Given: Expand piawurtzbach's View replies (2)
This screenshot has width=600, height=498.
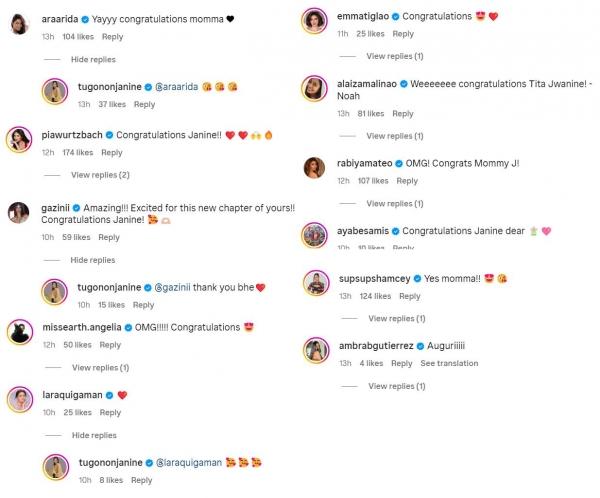Looking at the screenshot, I should [x=101, y=175].
